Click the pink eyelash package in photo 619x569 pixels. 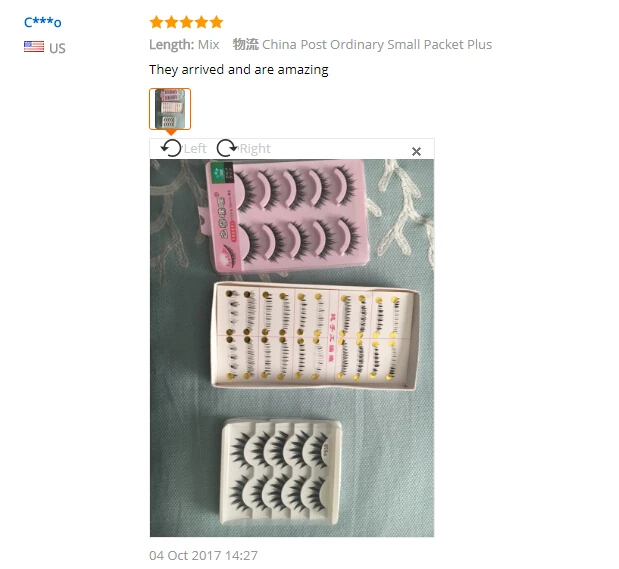click(x=287, y=215)
